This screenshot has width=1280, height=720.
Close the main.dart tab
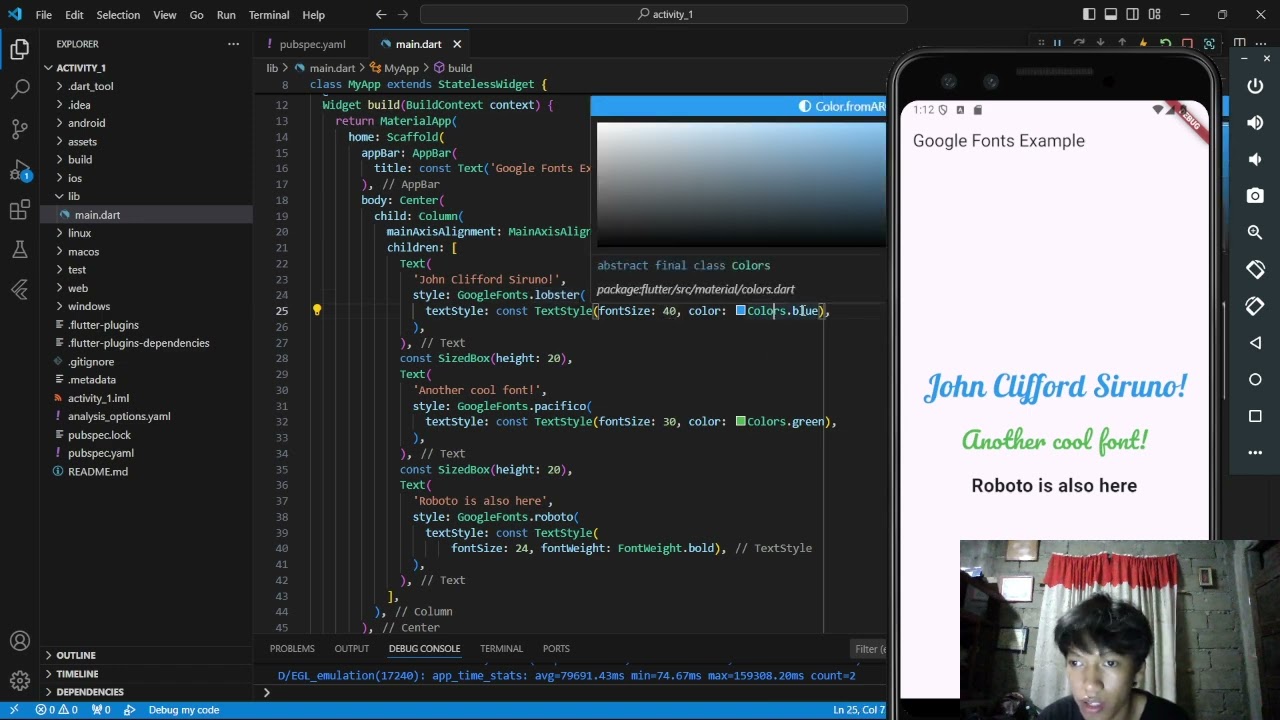pyautogui.click(x=457, y=44)
